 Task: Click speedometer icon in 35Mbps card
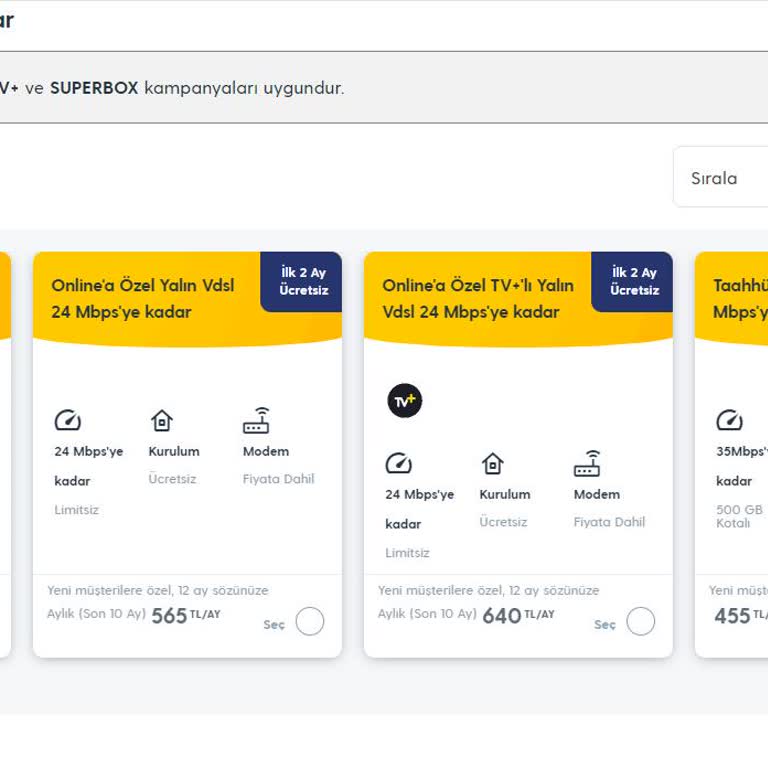click(x=730, y=421)
